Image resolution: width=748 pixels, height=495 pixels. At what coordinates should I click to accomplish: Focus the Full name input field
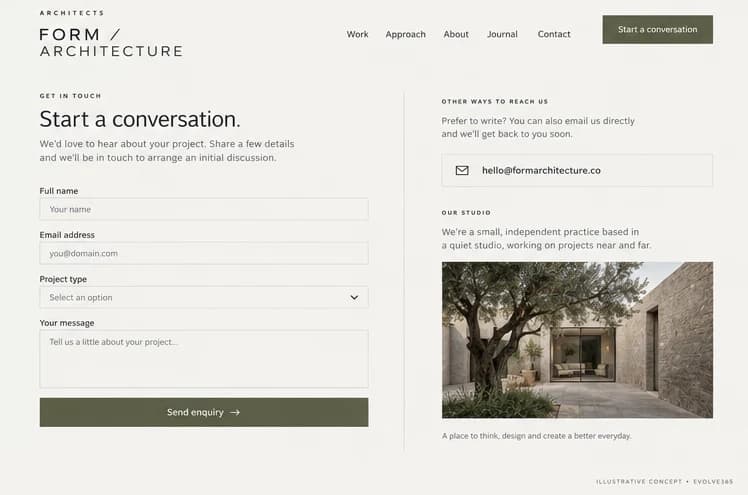[204, 209]
